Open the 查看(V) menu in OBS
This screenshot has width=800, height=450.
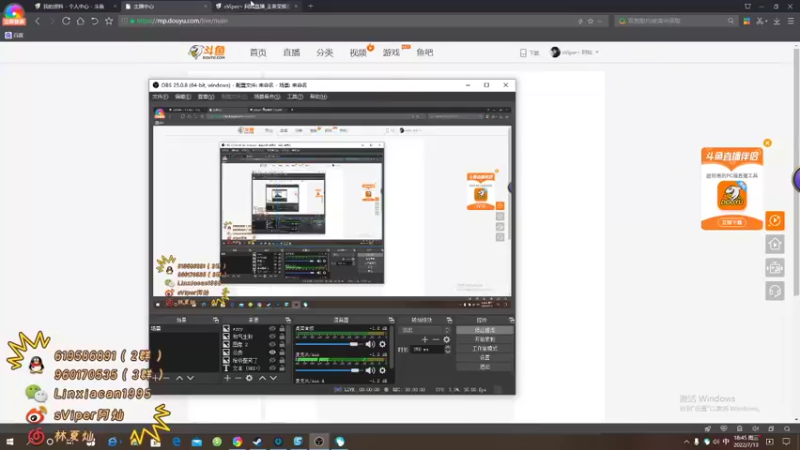[206, 96]
